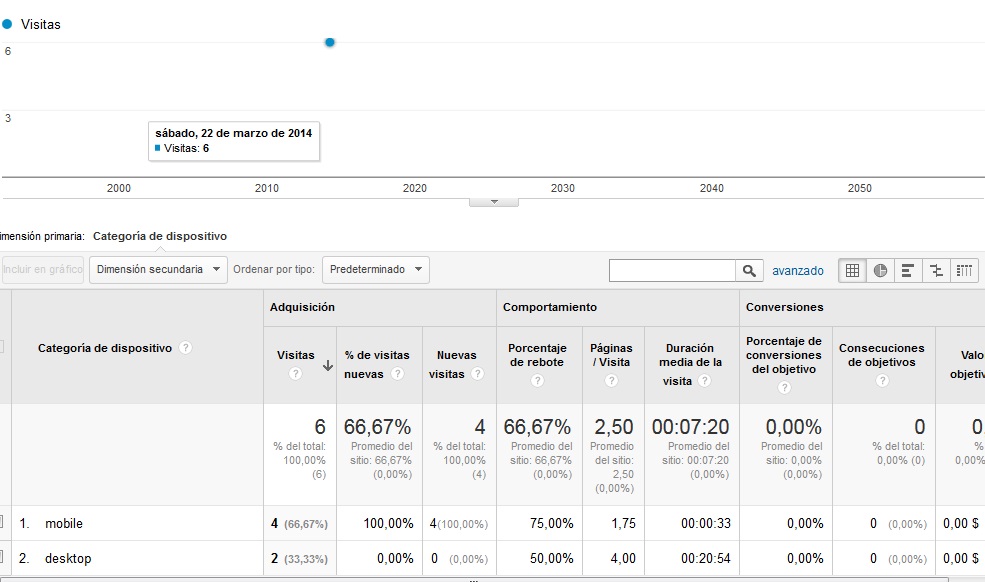985x582 pixels.
Task: Open help for Porcentaje de rebote
Action: tap(536, 381)
